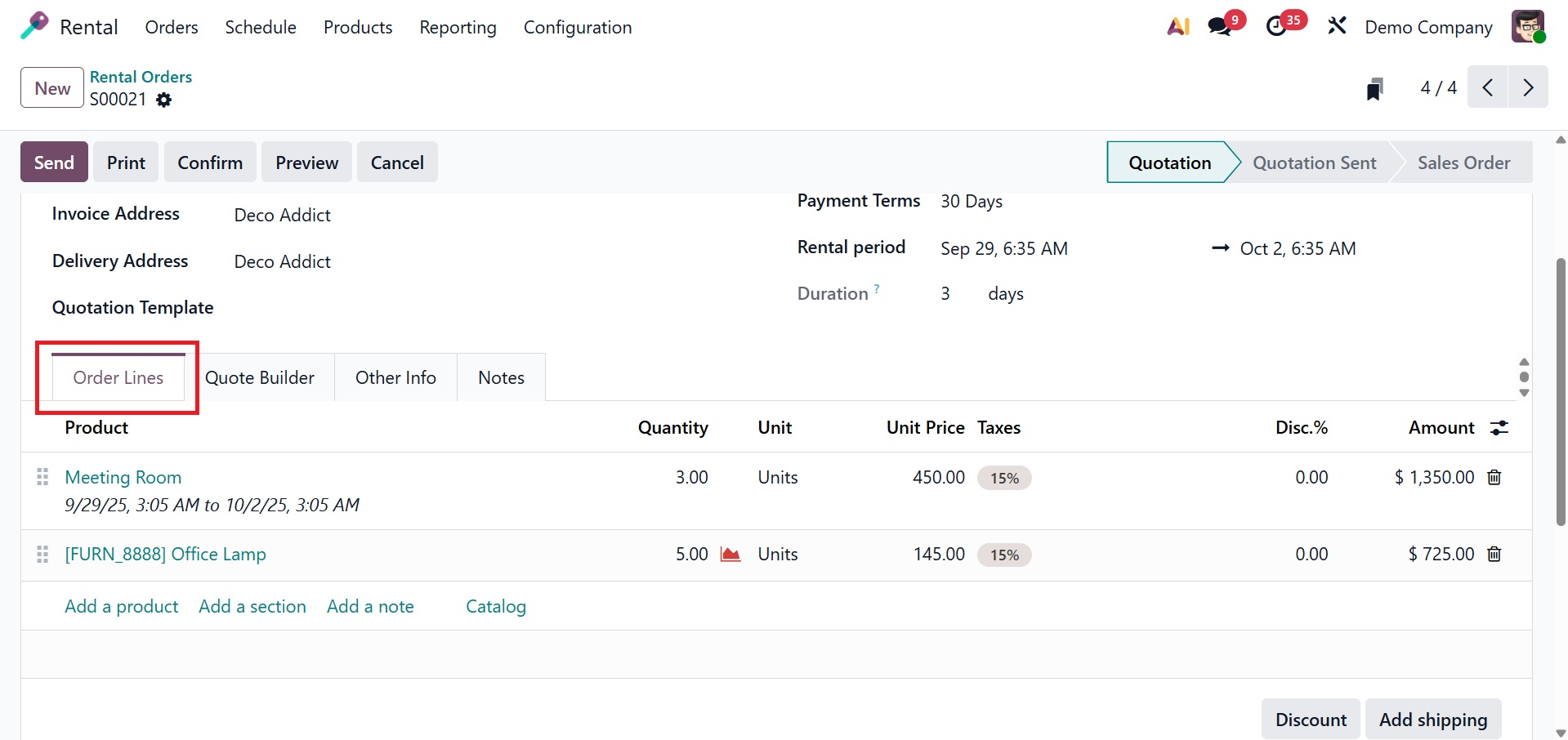The image size is (1568, 740).
Task: Click the Quotation Sent status stage
Action: click(1314, 163)
